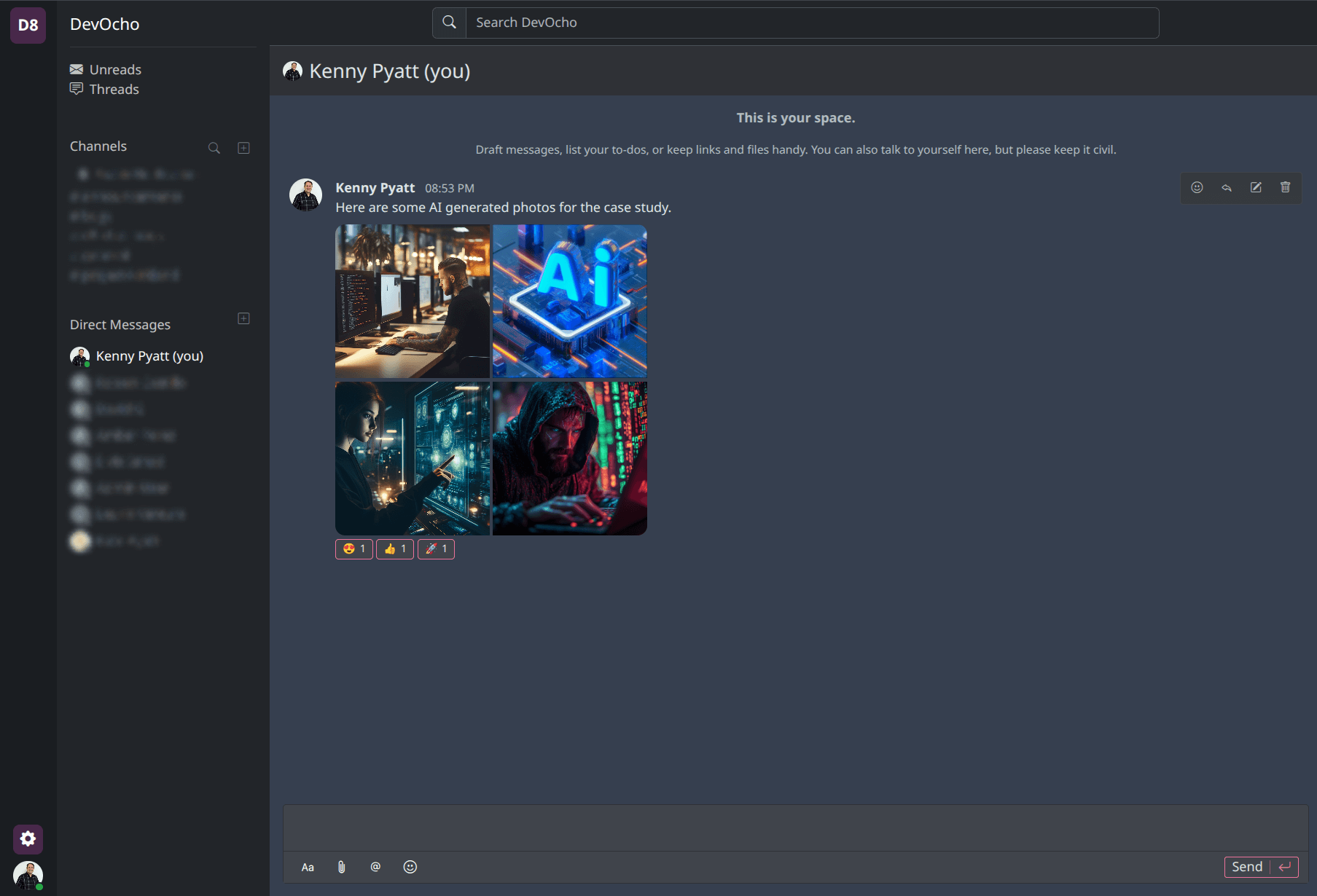The height and width of the screenshot is (896, 1317).
Task: Open settings with the gear icon
Action: tap(28, 838)
